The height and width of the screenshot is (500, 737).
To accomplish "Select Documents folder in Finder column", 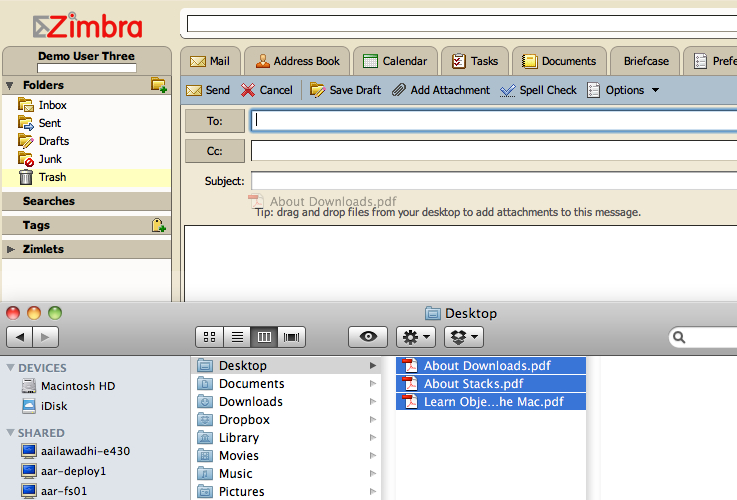I will 286,383.
